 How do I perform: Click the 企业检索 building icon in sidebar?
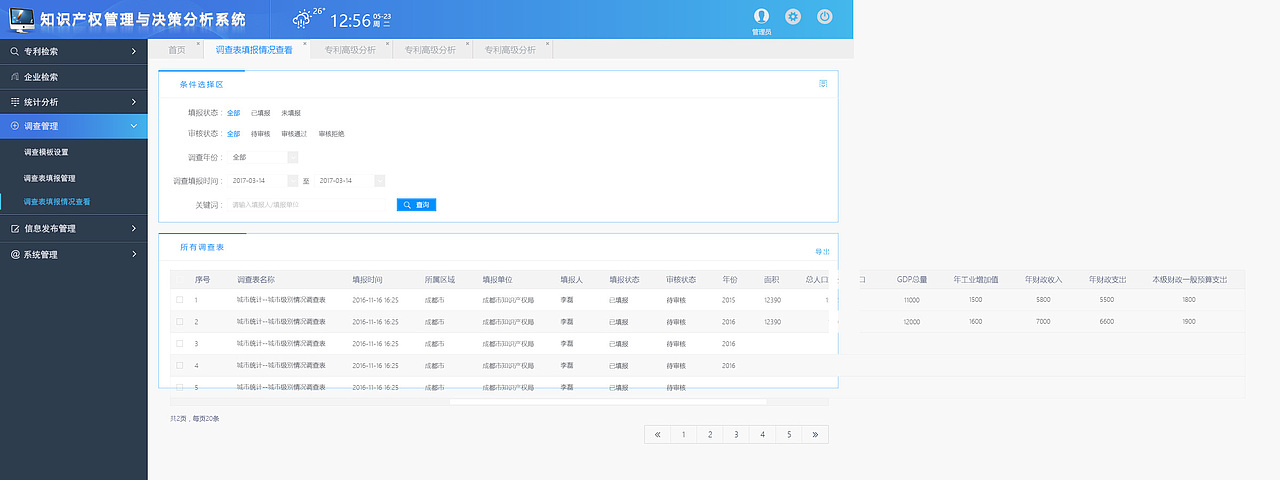[x=15, y=76]
